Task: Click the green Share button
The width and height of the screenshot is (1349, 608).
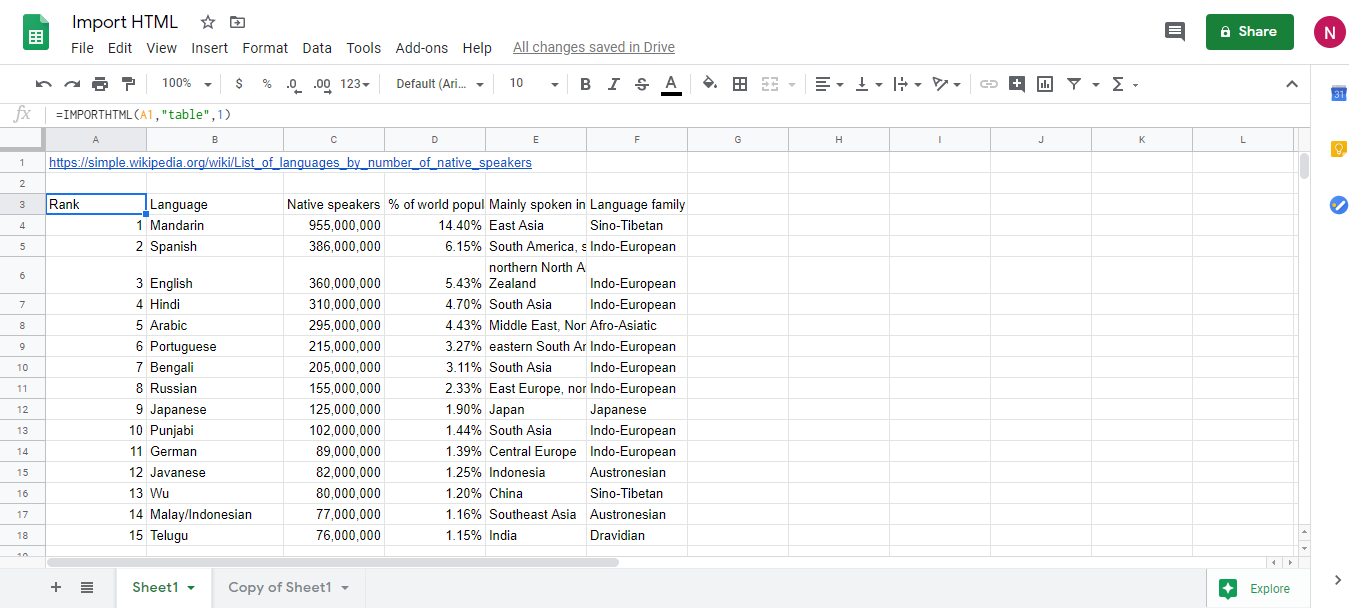Action: pos(1249,32)
